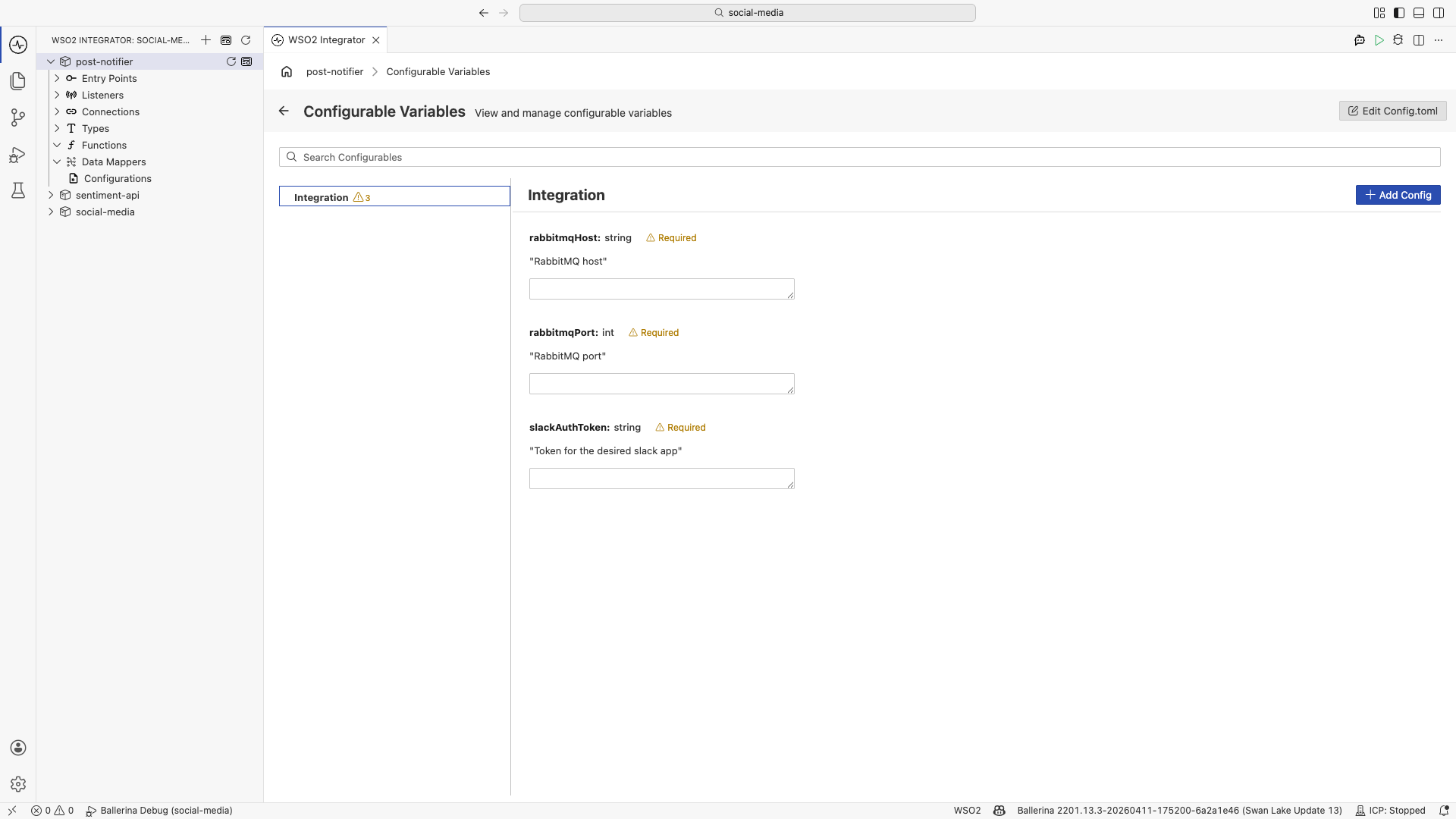
Task: Expand the sentiment-api project
Action: point(51,195)
